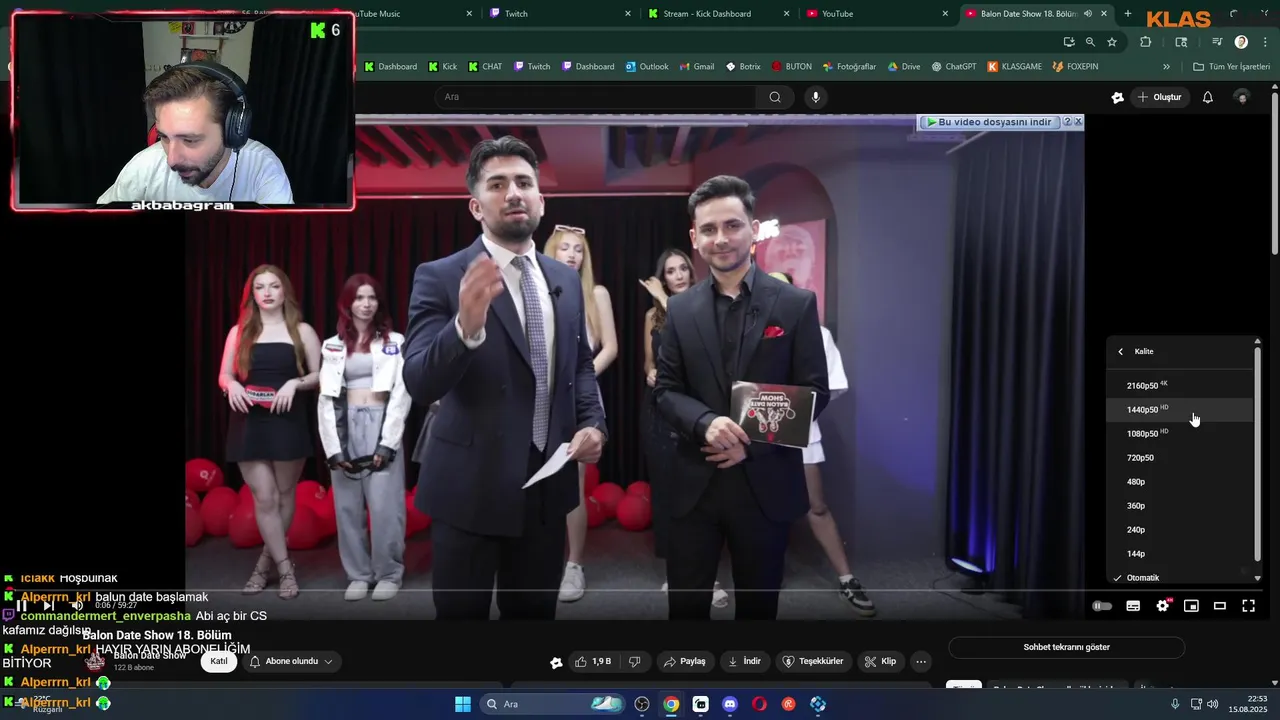Open help on the download banner

pos(1067,122)
